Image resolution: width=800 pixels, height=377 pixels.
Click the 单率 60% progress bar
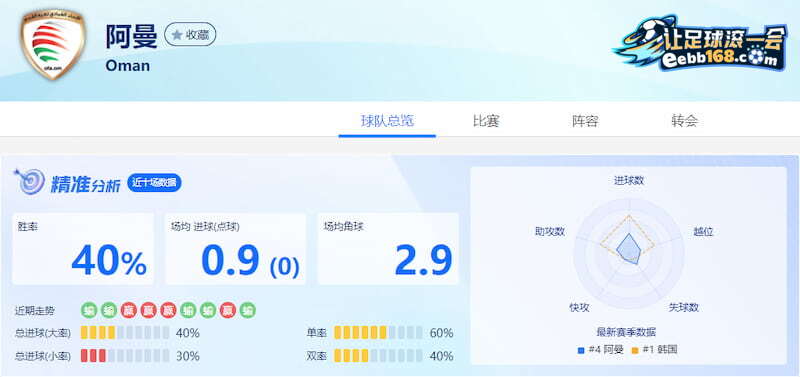(378, 333)
